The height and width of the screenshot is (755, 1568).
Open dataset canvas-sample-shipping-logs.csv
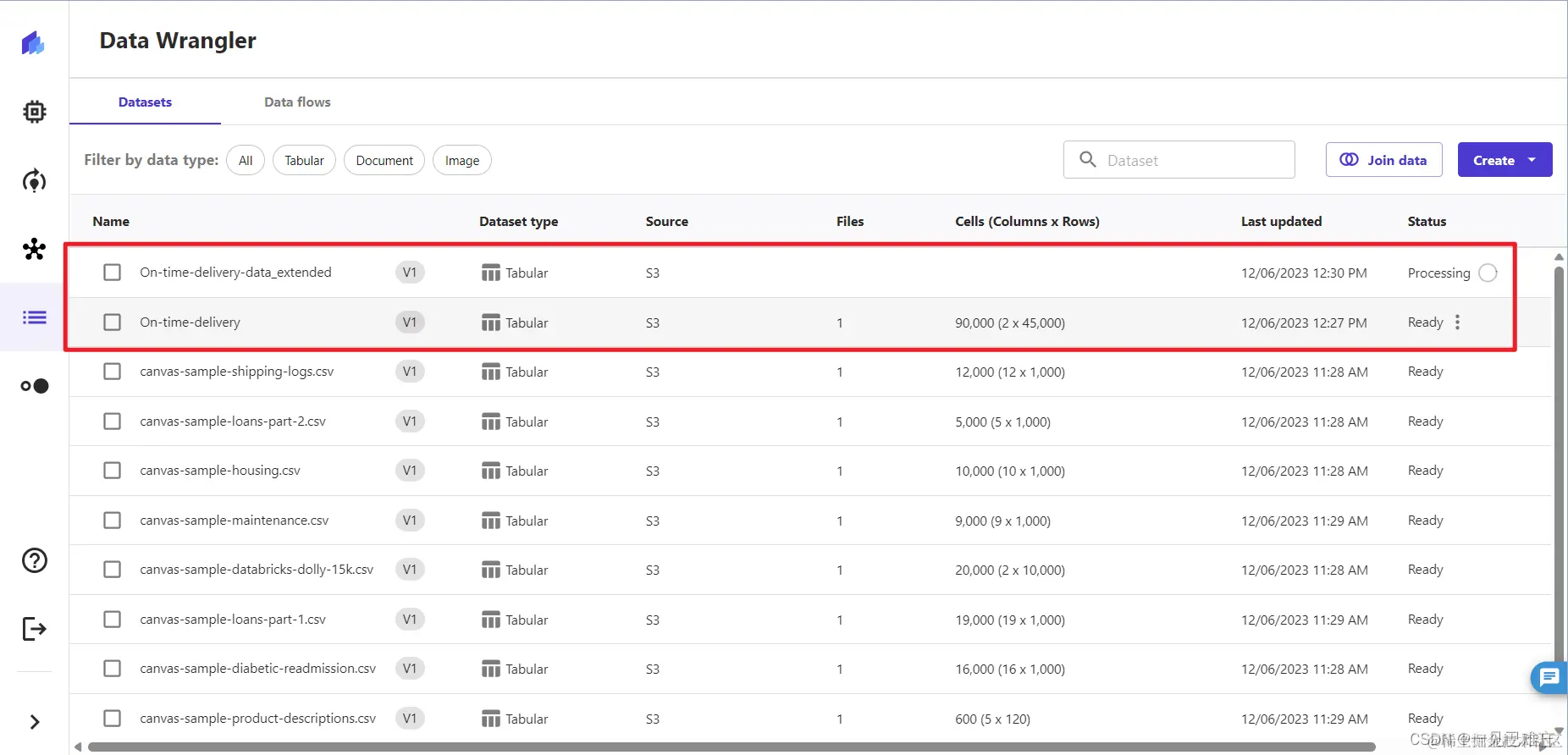(x=236, y=371)
